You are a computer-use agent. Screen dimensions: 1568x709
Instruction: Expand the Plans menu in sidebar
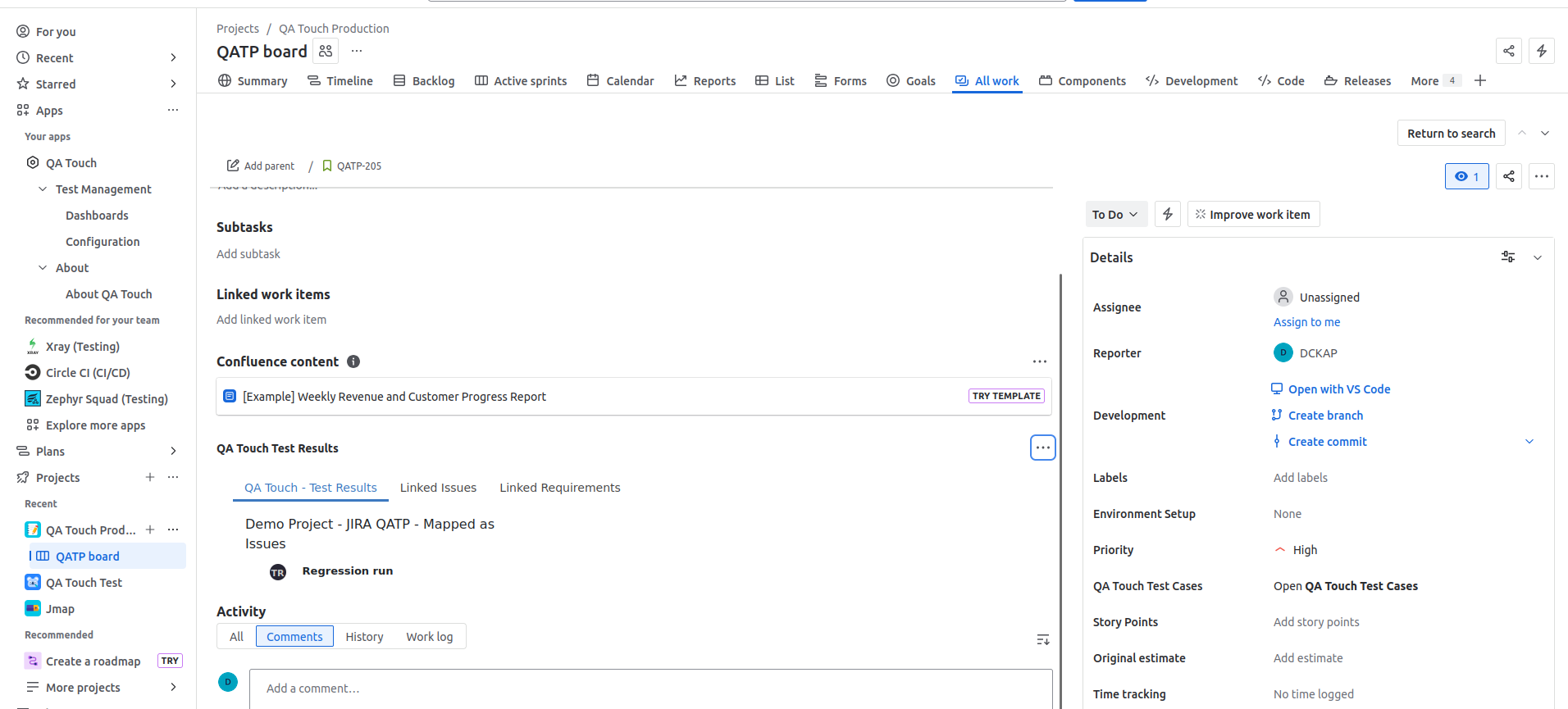tap(173, 451)
